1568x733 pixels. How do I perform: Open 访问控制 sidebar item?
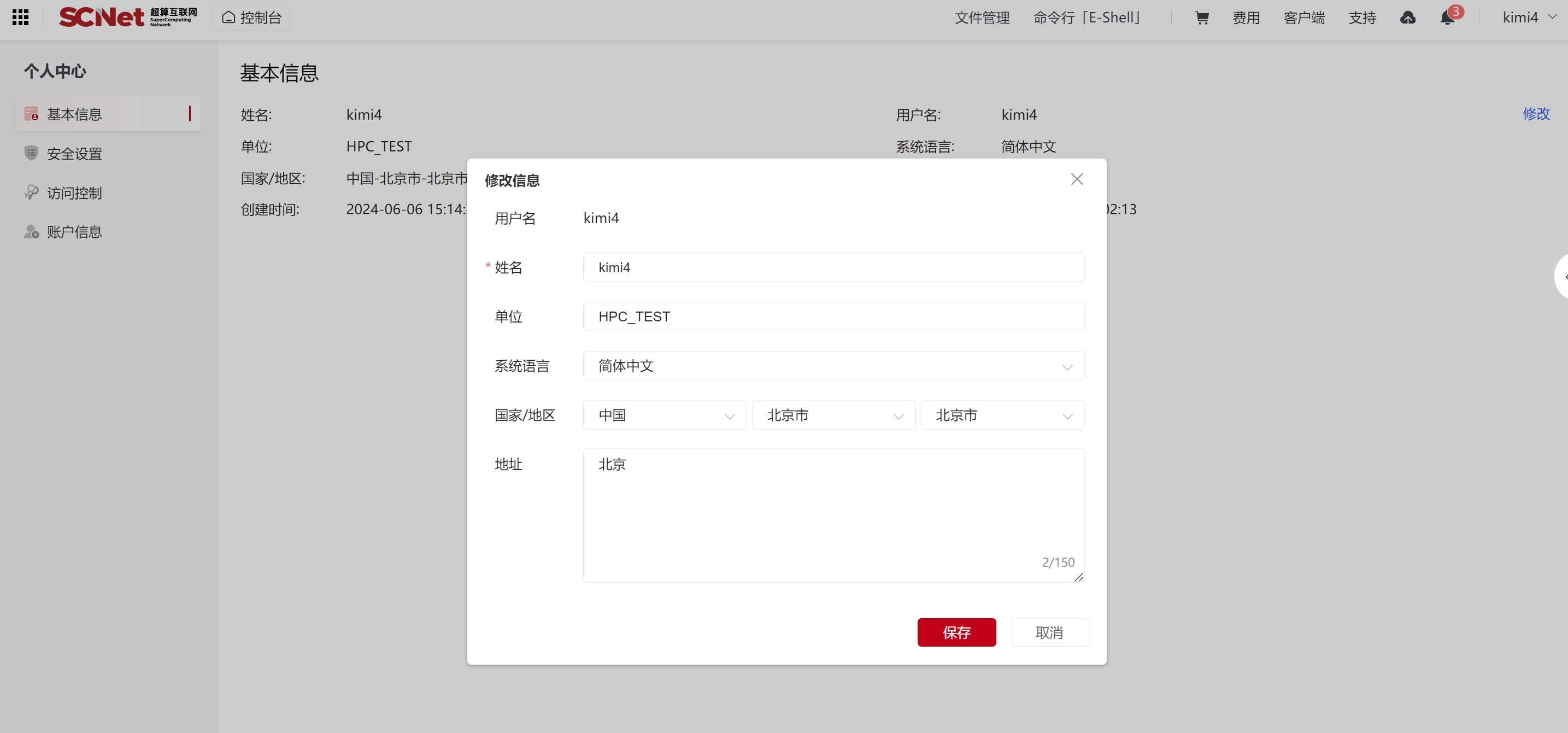coord(74,193)
